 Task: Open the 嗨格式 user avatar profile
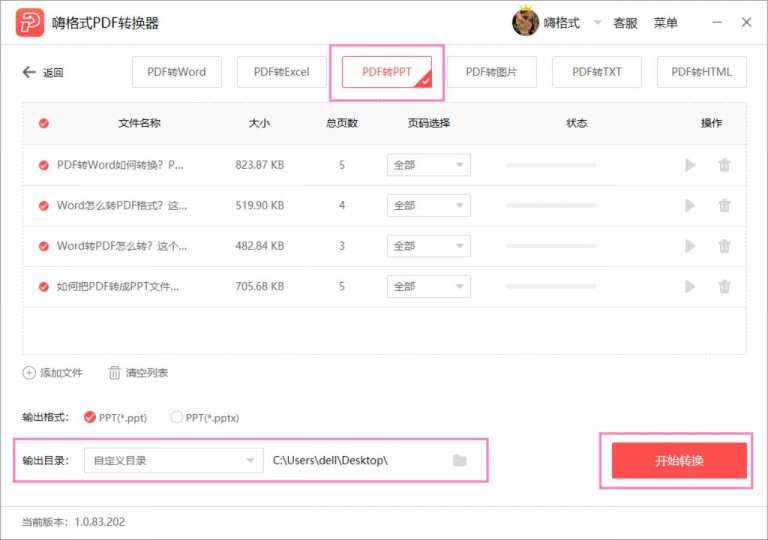point(526,22)
